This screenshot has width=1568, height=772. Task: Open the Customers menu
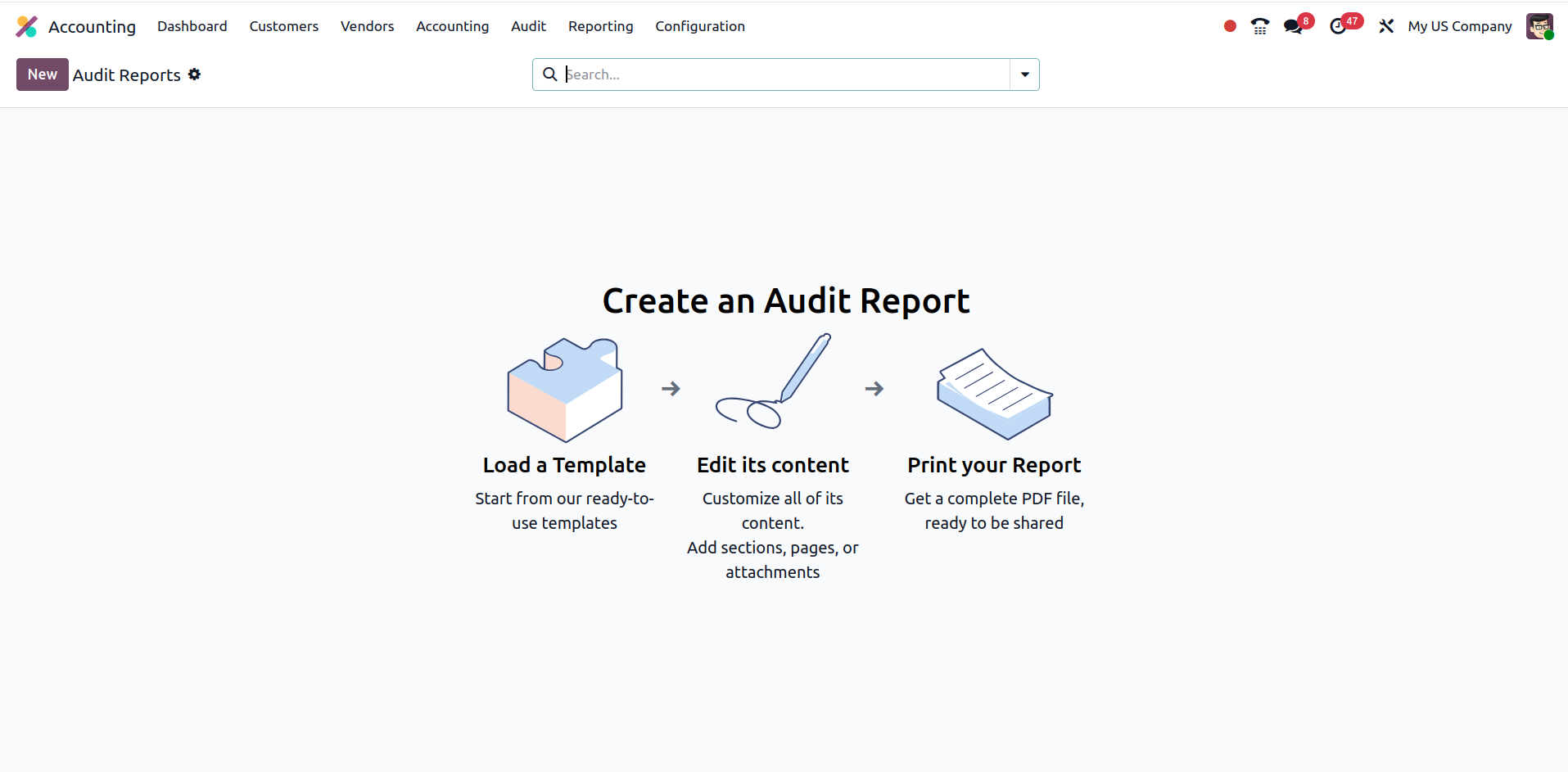tap(283, 26)
